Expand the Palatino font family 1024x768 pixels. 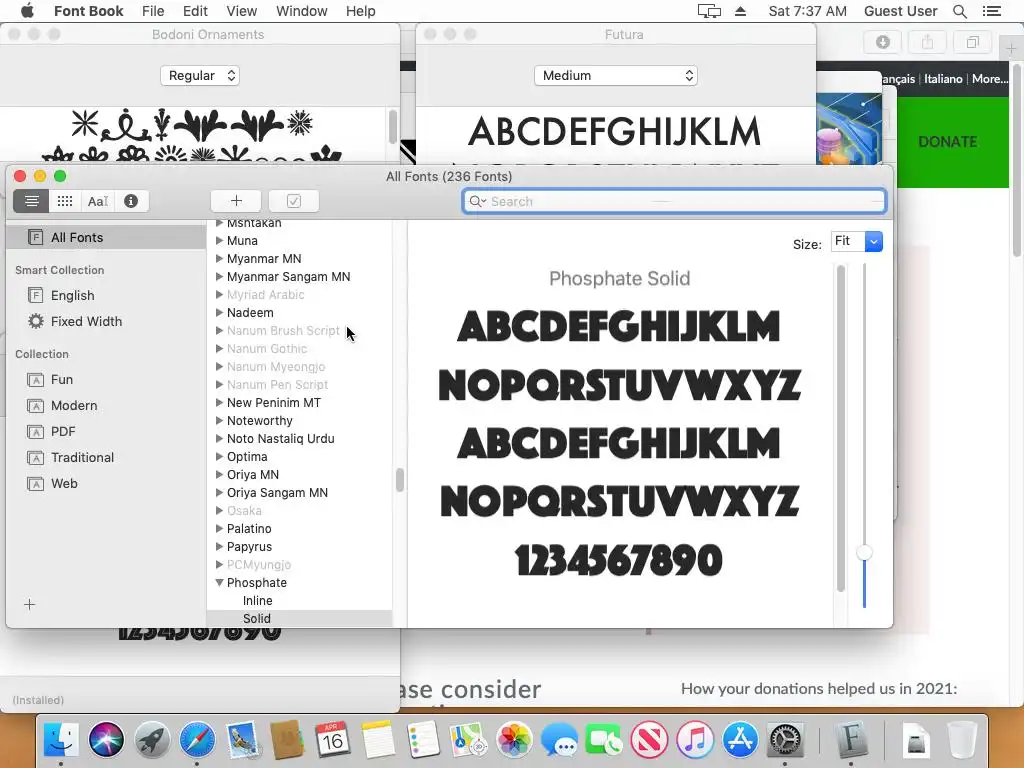click(x=219, y=528)
